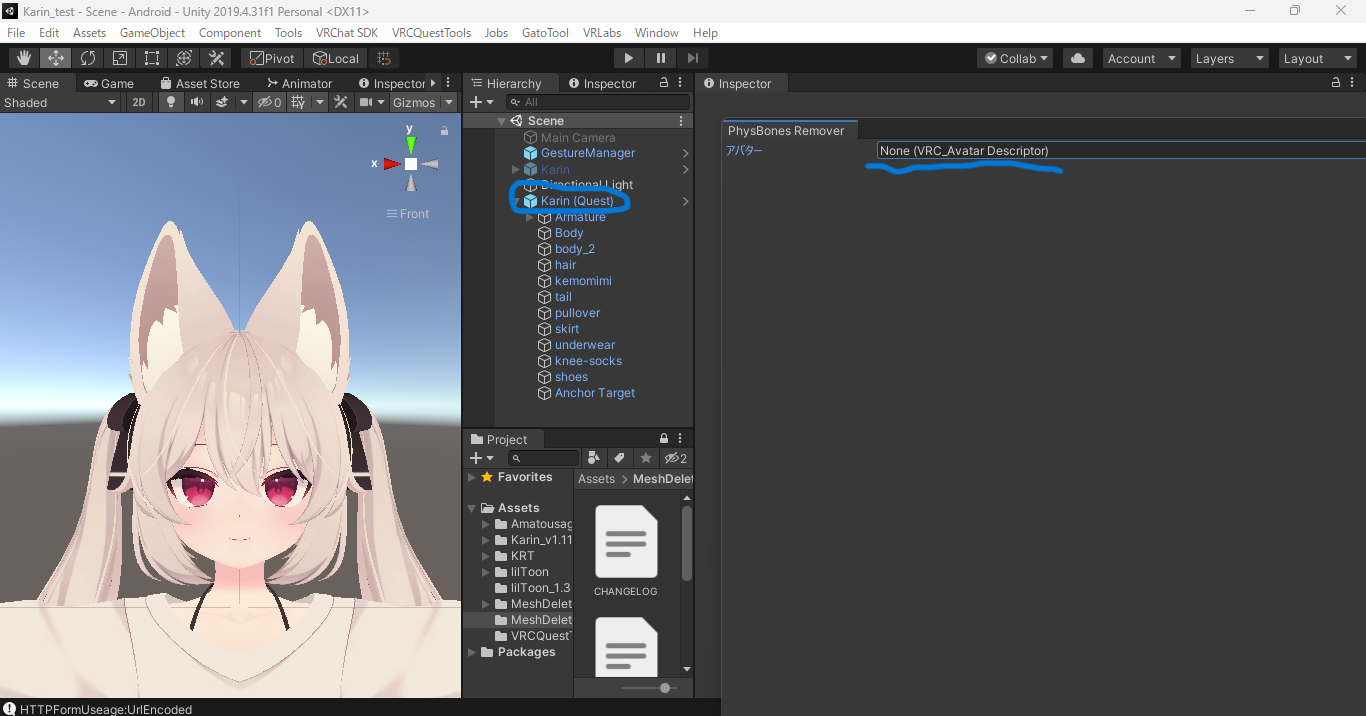Open the Layers dropdown
Image resolution: width=1366 pixels, height=716 pixels.
tap(1229, 58)
